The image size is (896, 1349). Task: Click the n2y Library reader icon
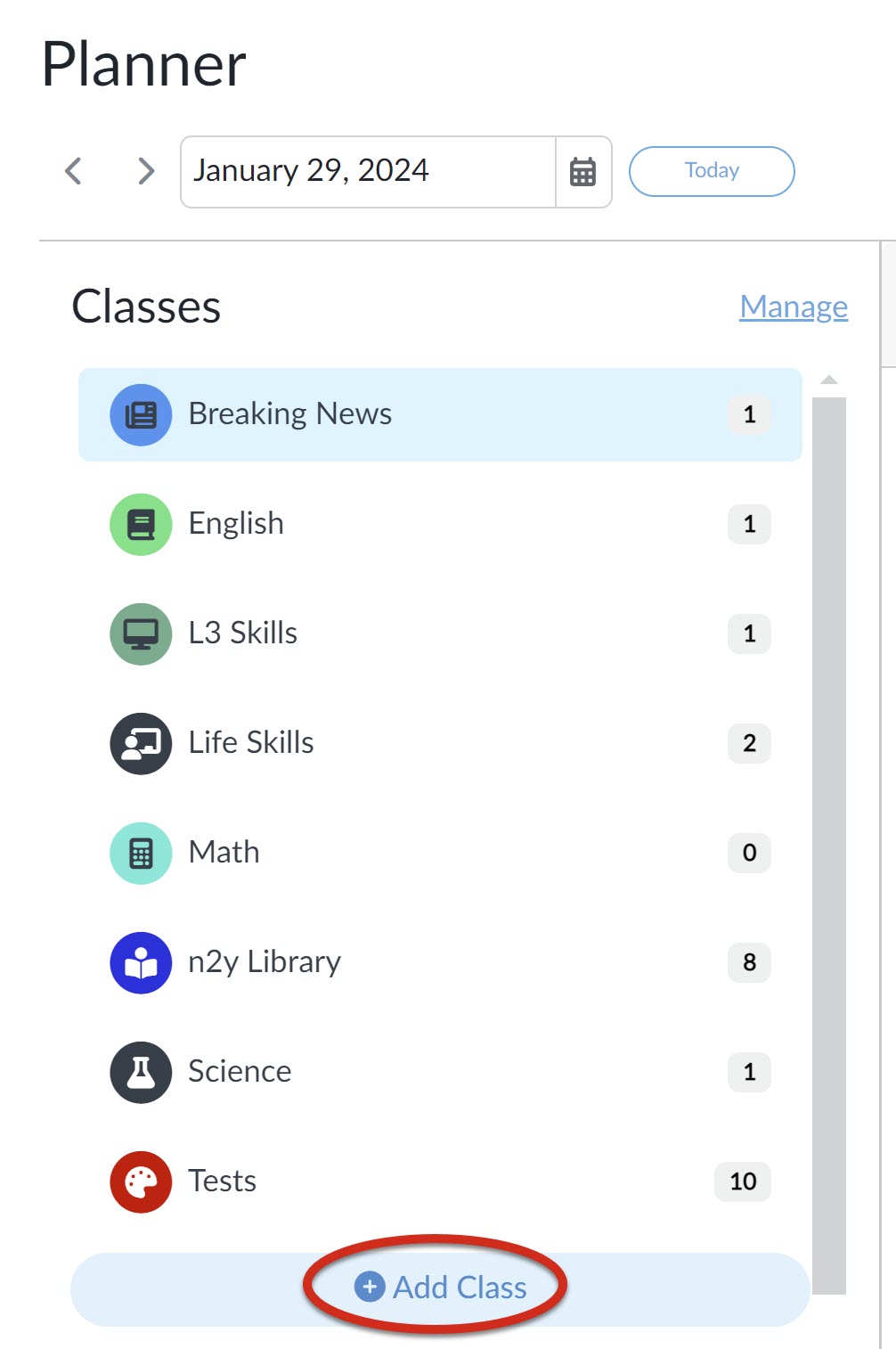coord(141,962)
